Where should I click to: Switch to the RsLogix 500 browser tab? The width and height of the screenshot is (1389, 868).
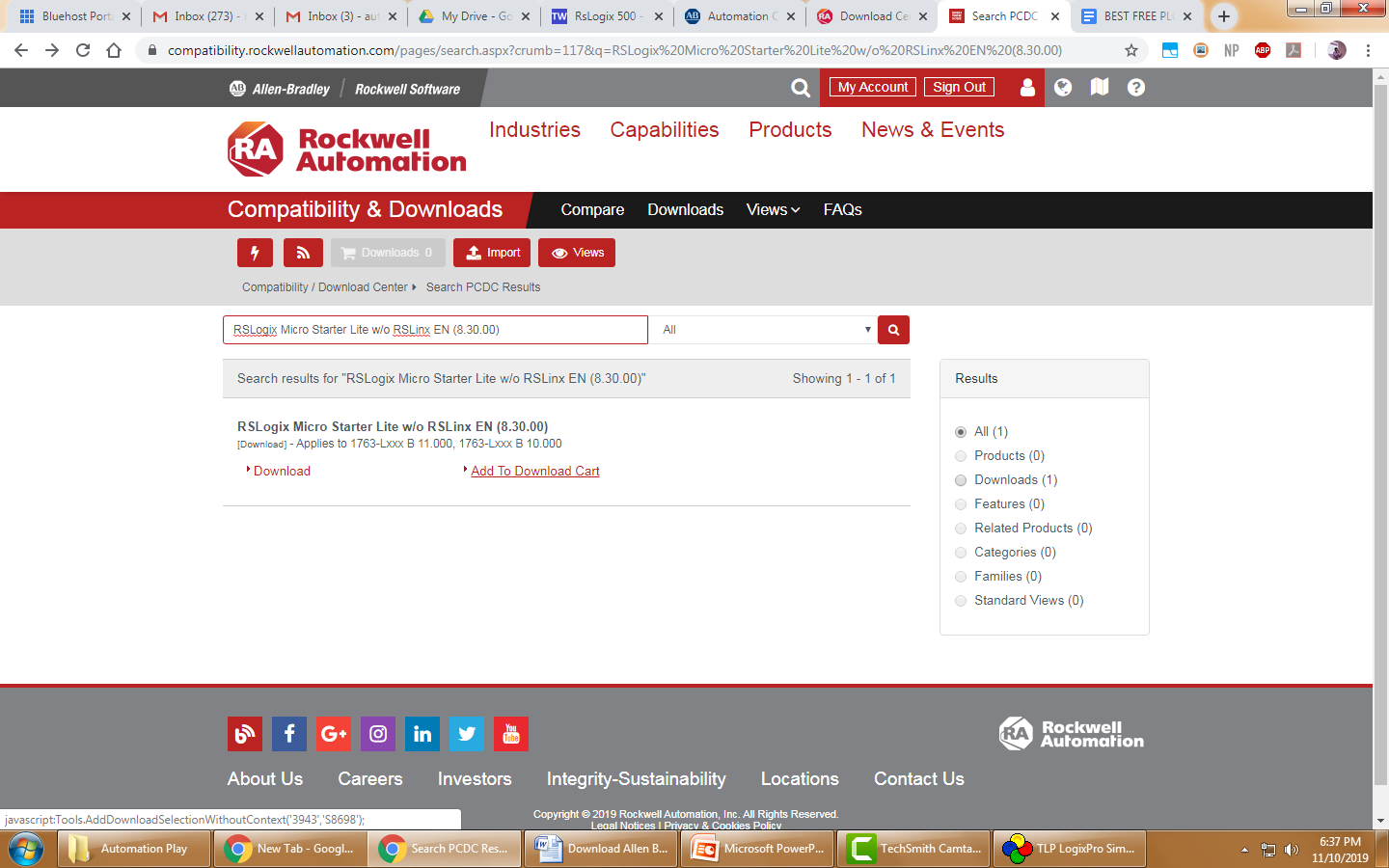(x=606, y=16)
